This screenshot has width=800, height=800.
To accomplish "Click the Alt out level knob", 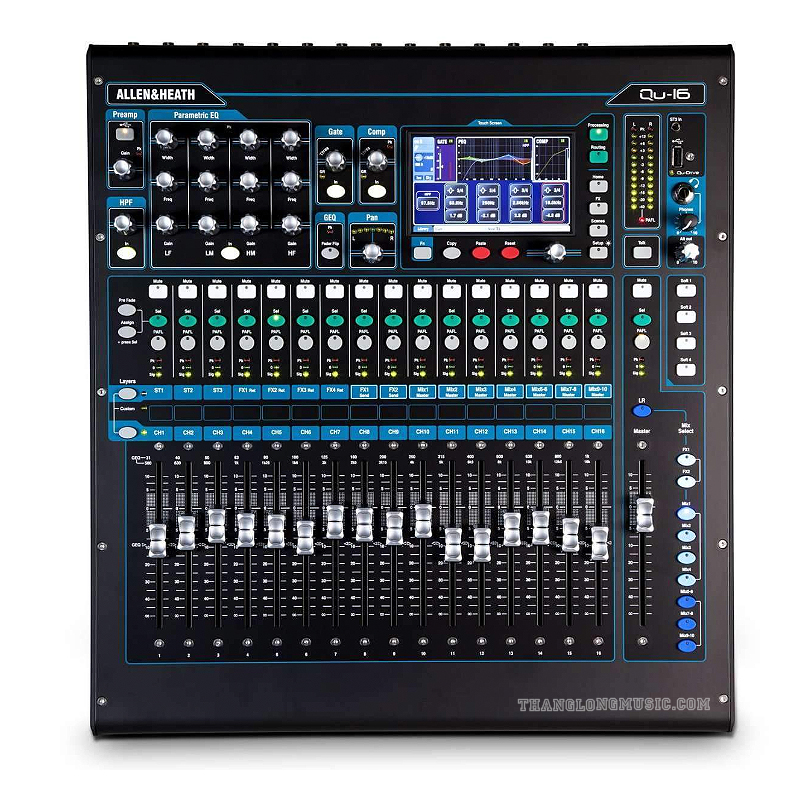I will click(688, 252).
